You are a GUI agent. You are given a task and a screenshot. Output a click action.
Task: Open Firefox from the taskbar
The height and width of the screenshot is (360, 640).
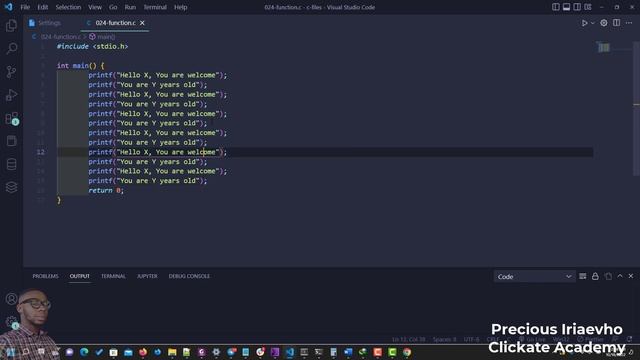pos(142,352)
